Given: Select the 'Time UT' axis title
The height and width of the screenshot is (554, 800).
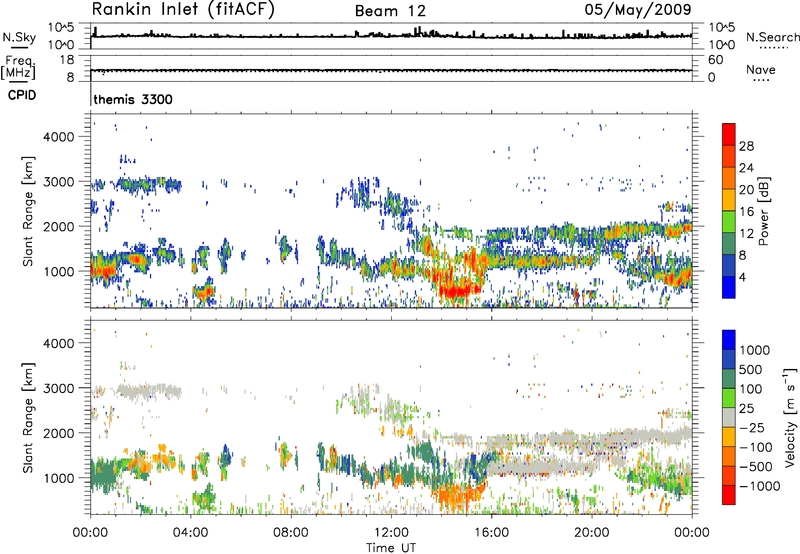Looking at the screenshot, I should (x=391, y=548).
